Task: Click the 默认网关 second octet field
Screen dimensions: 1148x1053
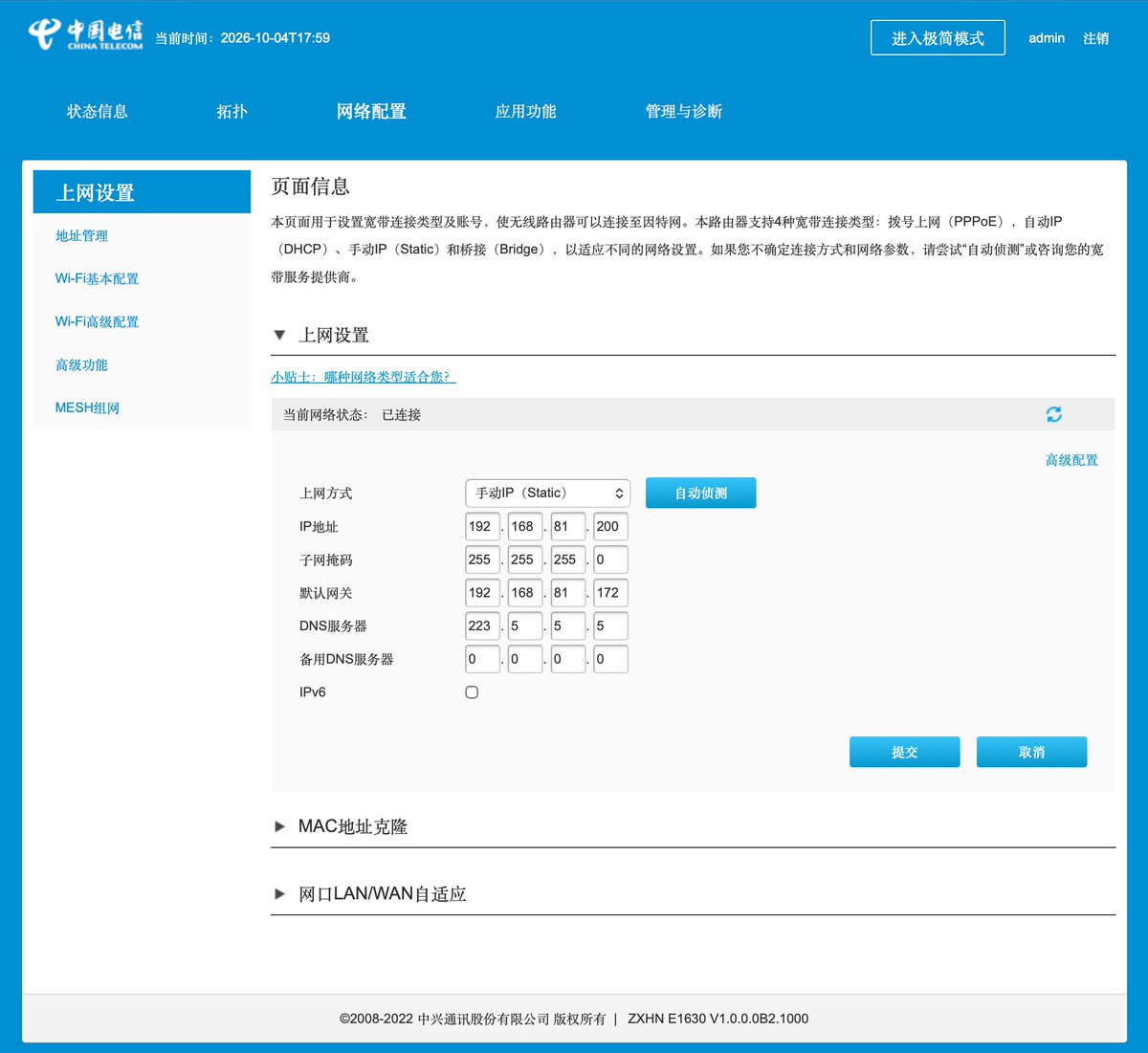Action: coord(525,593)
